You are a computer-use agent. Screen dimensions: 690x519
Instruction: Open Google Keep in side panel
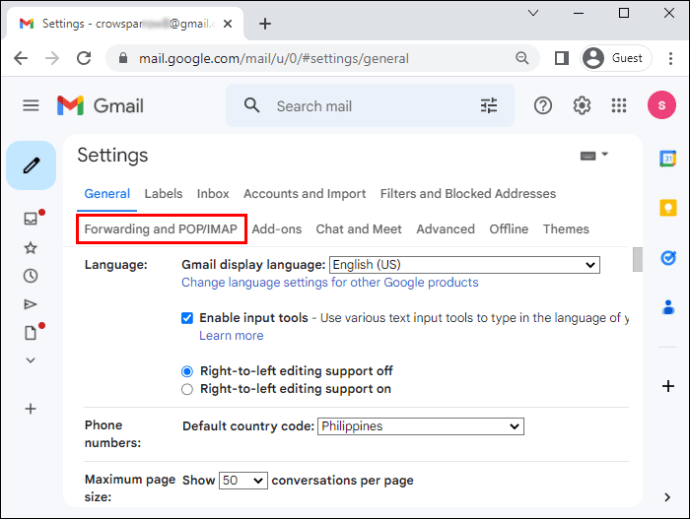pos(667,207)
